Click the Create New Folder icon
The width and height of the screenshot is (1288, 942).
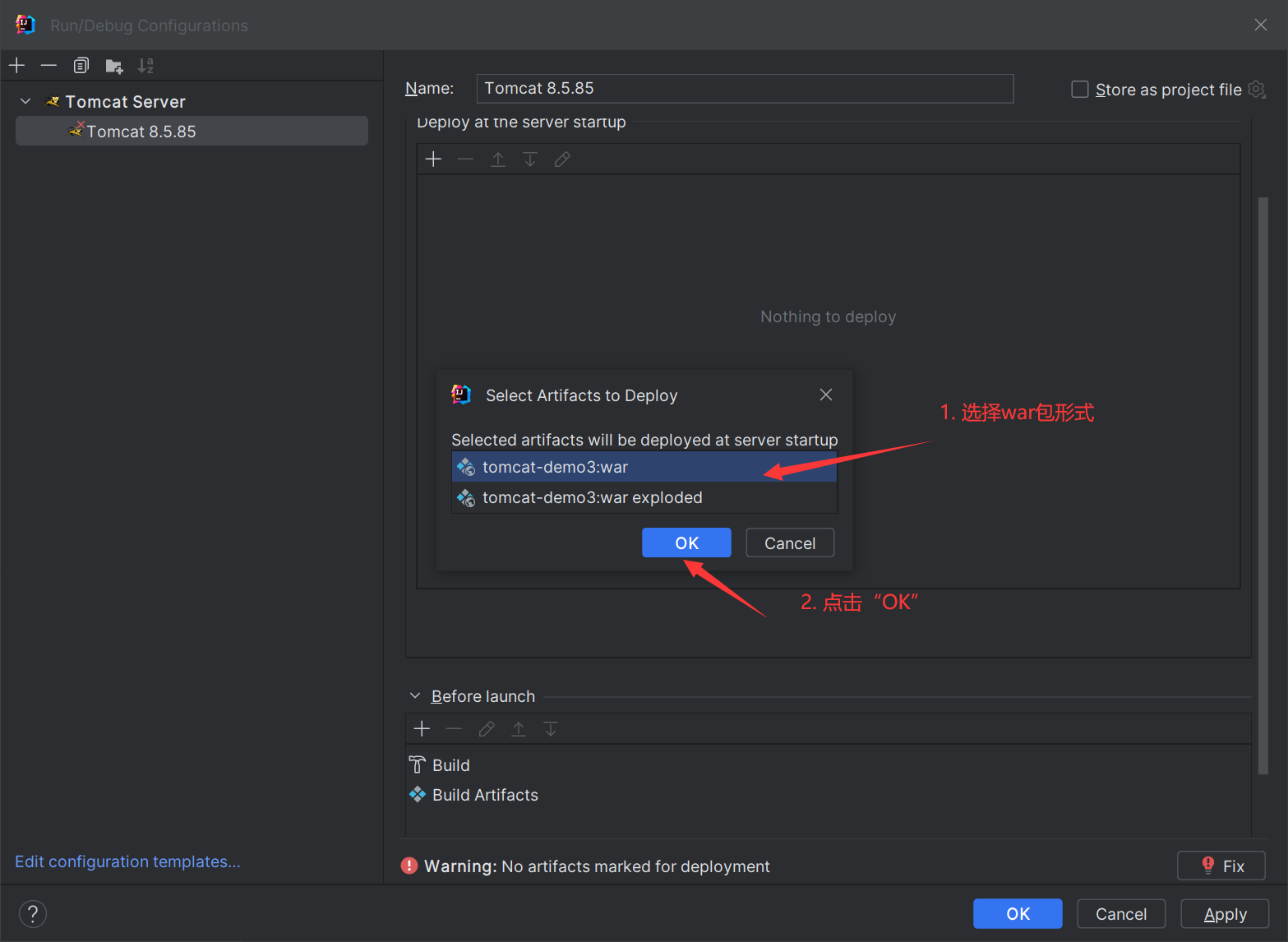pyautogui.click(x=113, y=66)
